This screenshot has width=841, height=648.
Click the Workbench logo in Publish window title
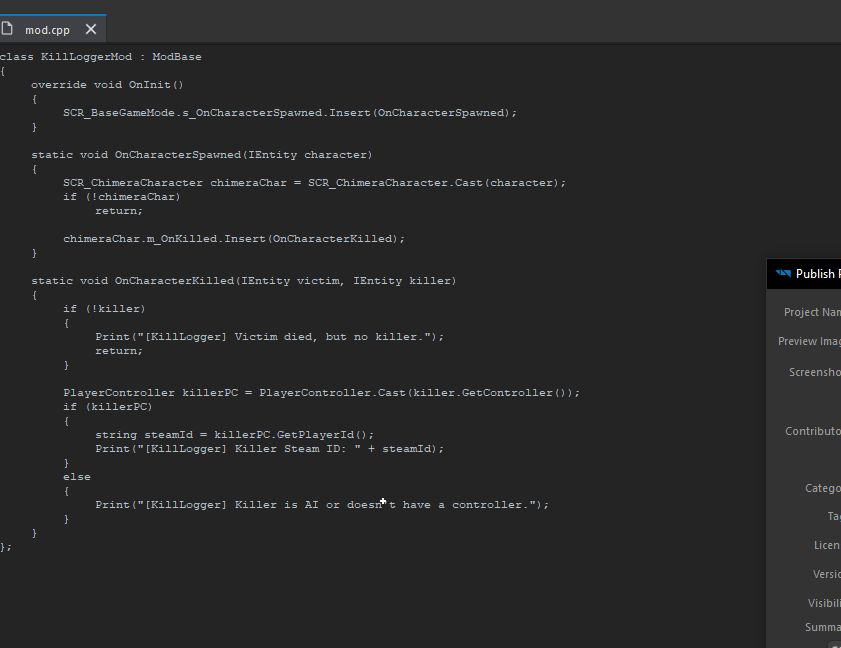click(782, 274)
